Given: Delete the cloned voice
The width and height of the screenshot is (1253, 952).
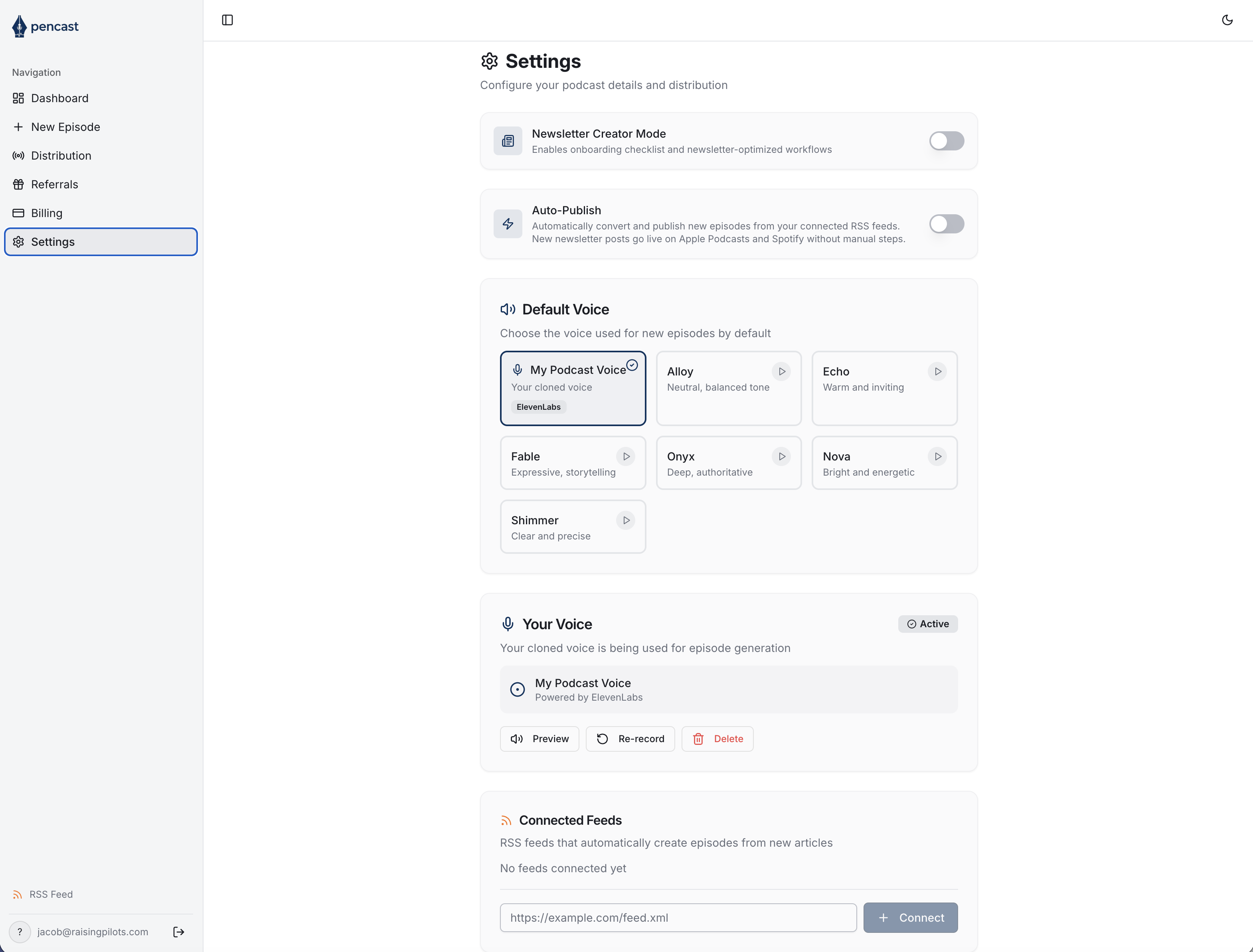Looking at the screenshot, I should pyautogui.click(x=717, y=739).
